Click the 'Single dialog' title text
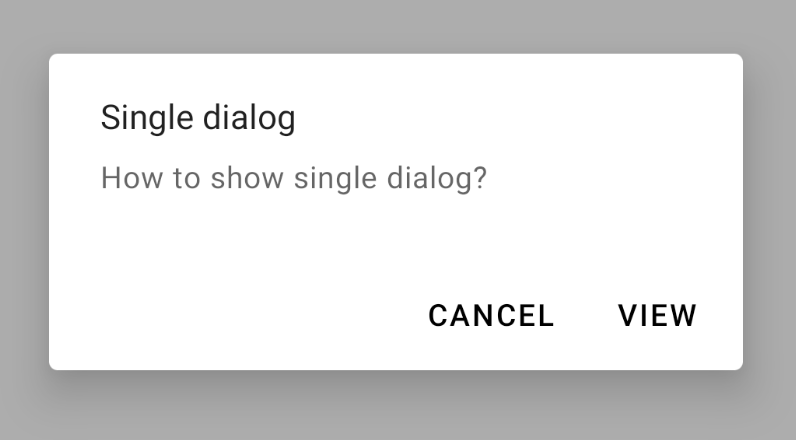 (198, 118)
